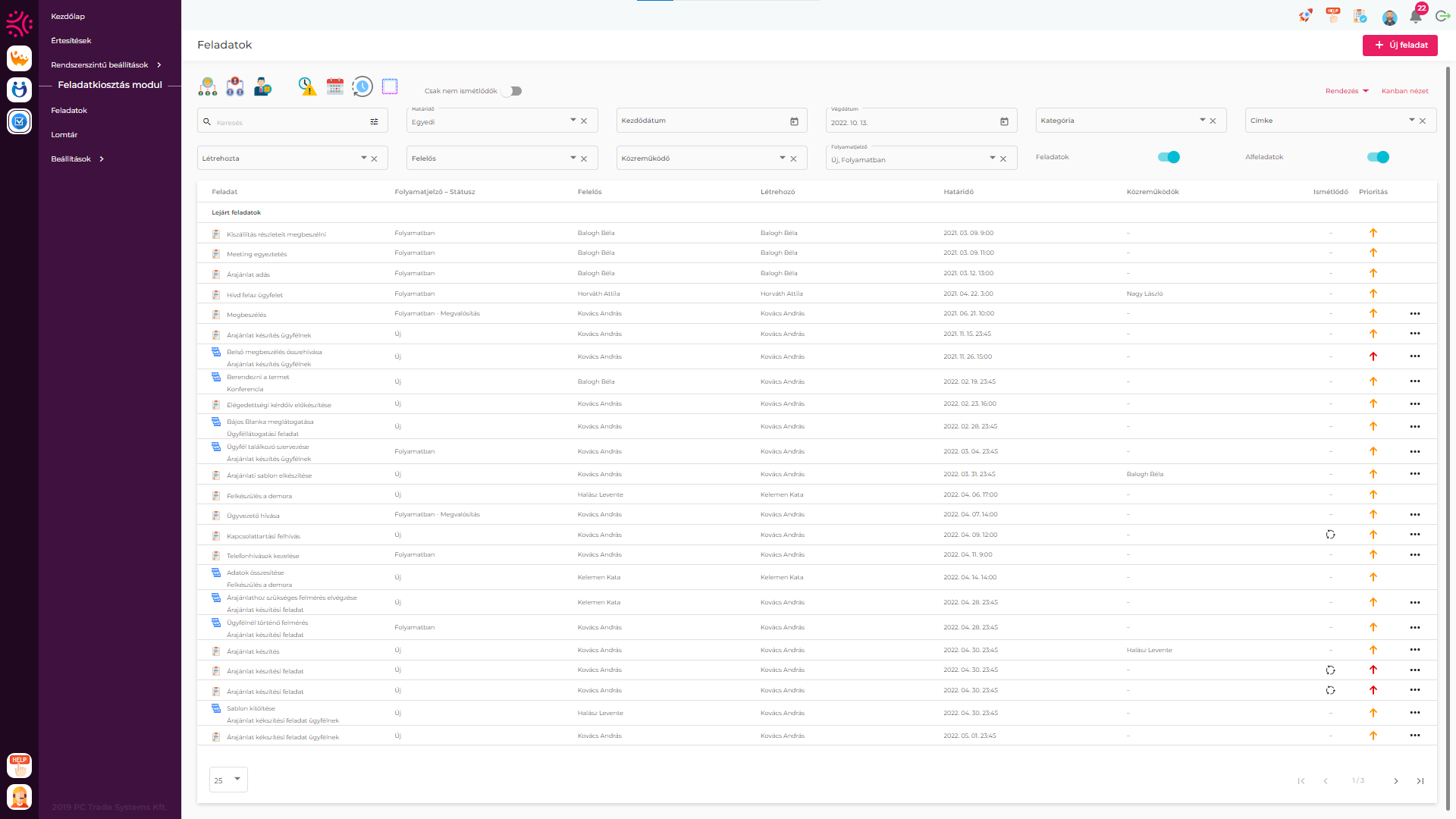Screen dimensions: 1456x819
Task: Open Lomtár in the sidebar menu
Action: pos(64,135)
